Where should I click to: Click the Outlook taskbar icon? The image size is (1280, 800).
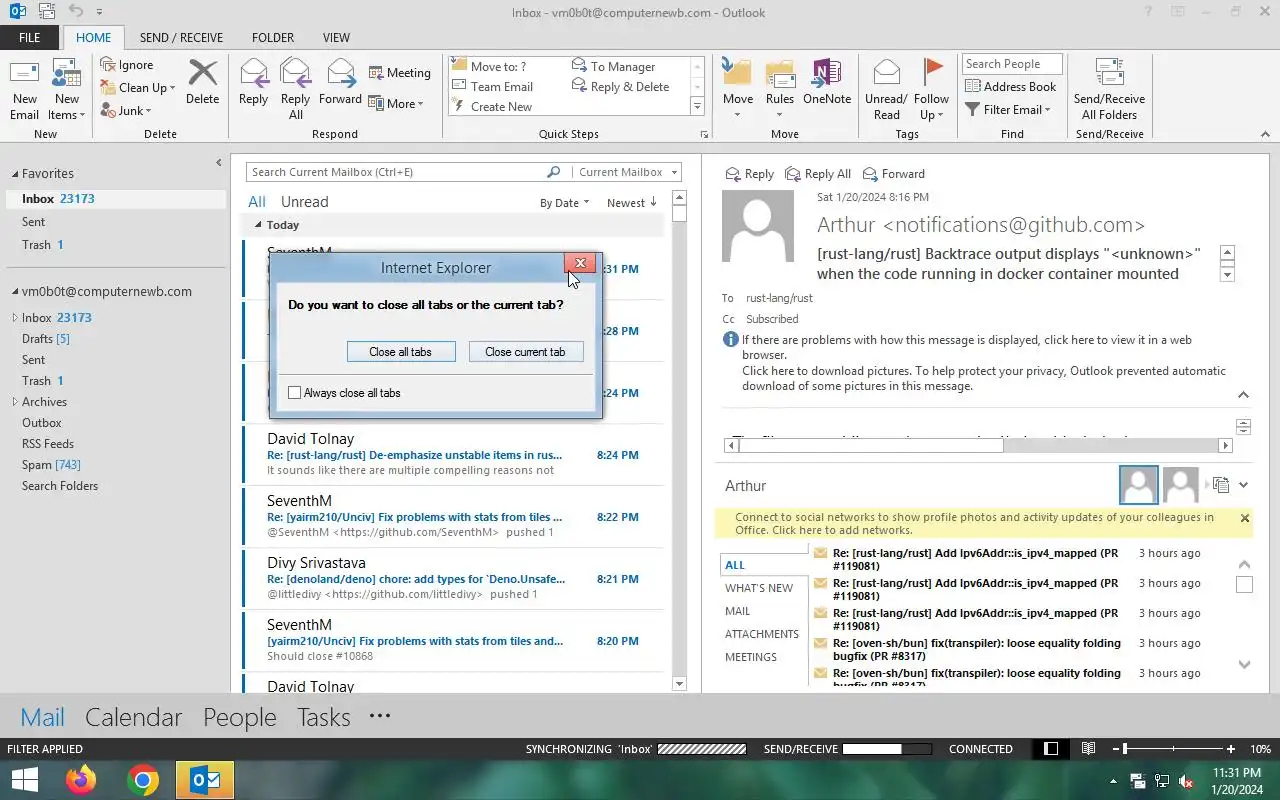pos(205,779)
